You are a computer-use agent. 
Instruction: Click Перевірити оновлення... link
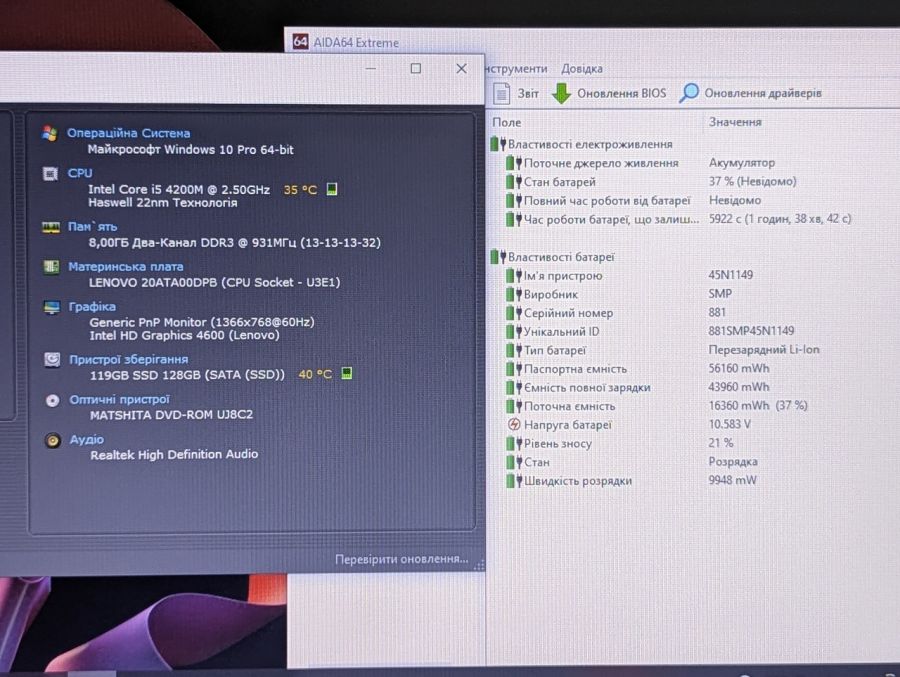[x=401, y=559]
